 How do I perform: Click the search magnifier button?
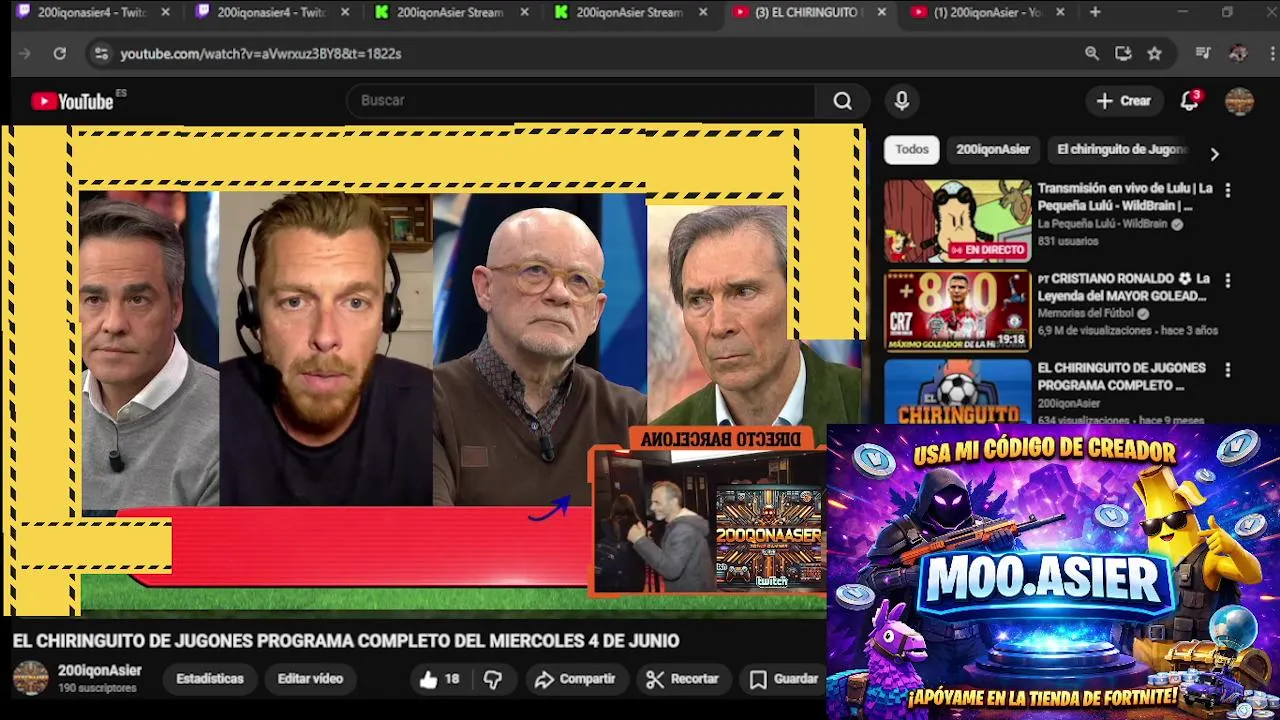(843, 100)
